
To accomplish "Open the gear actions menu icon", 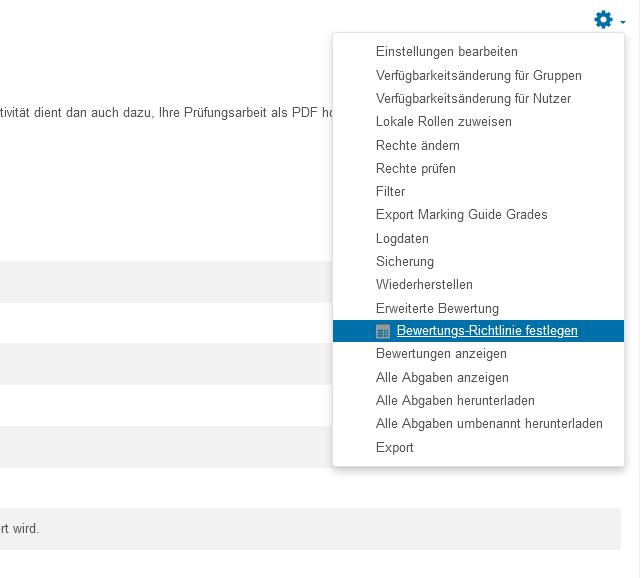I will tap(603, 19).
